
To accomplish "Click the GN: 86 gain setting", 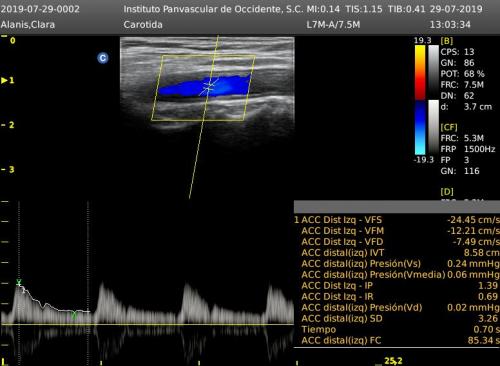I will (457, 63).
